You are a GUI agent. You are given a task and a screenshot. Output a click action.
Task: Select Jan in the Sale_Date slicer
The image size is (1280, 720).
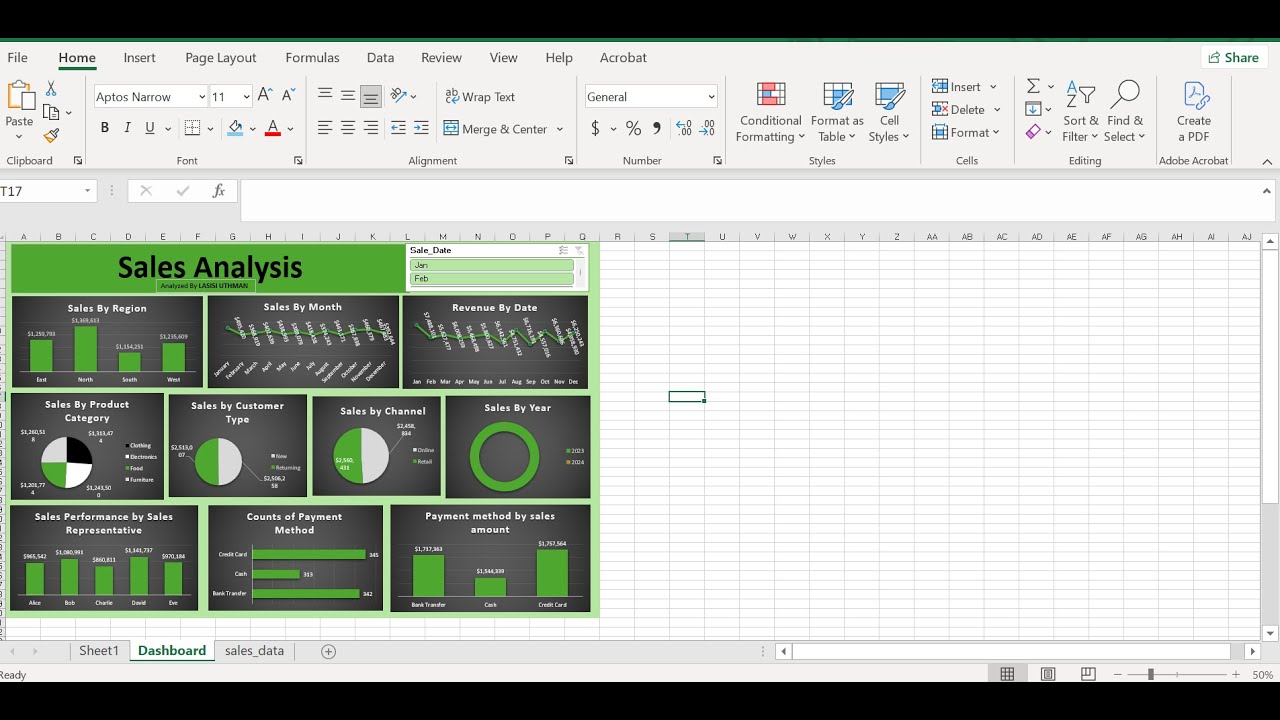[x=491, y=265]
